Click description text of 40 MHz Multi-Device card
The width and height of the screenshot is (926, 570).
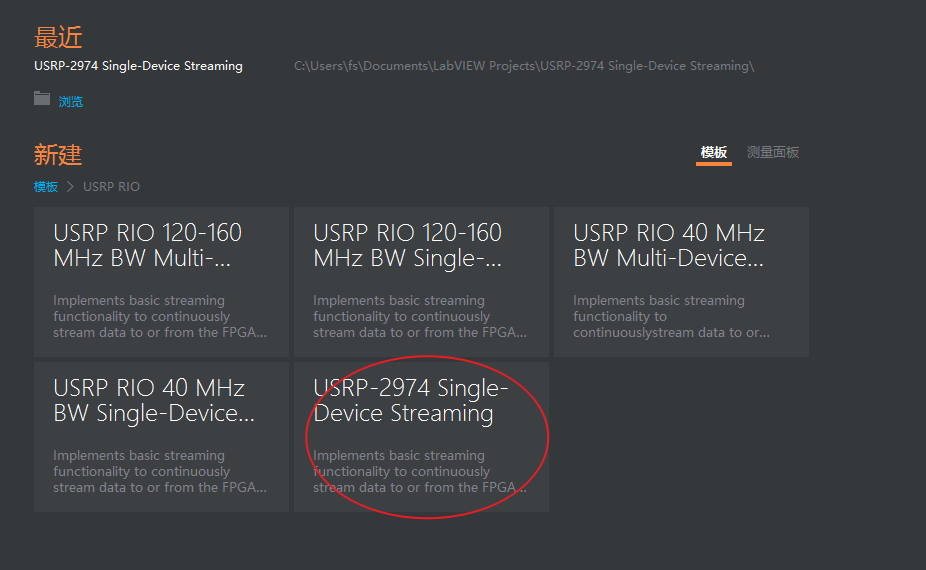(x=671, y=317)
